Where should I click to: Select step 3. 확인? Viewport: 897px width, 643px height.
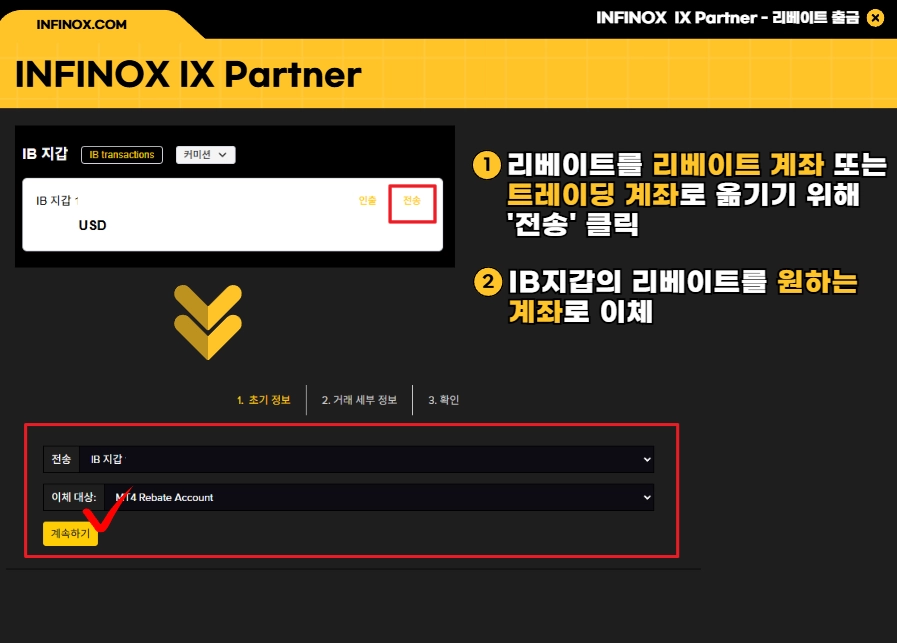point(443,400)
